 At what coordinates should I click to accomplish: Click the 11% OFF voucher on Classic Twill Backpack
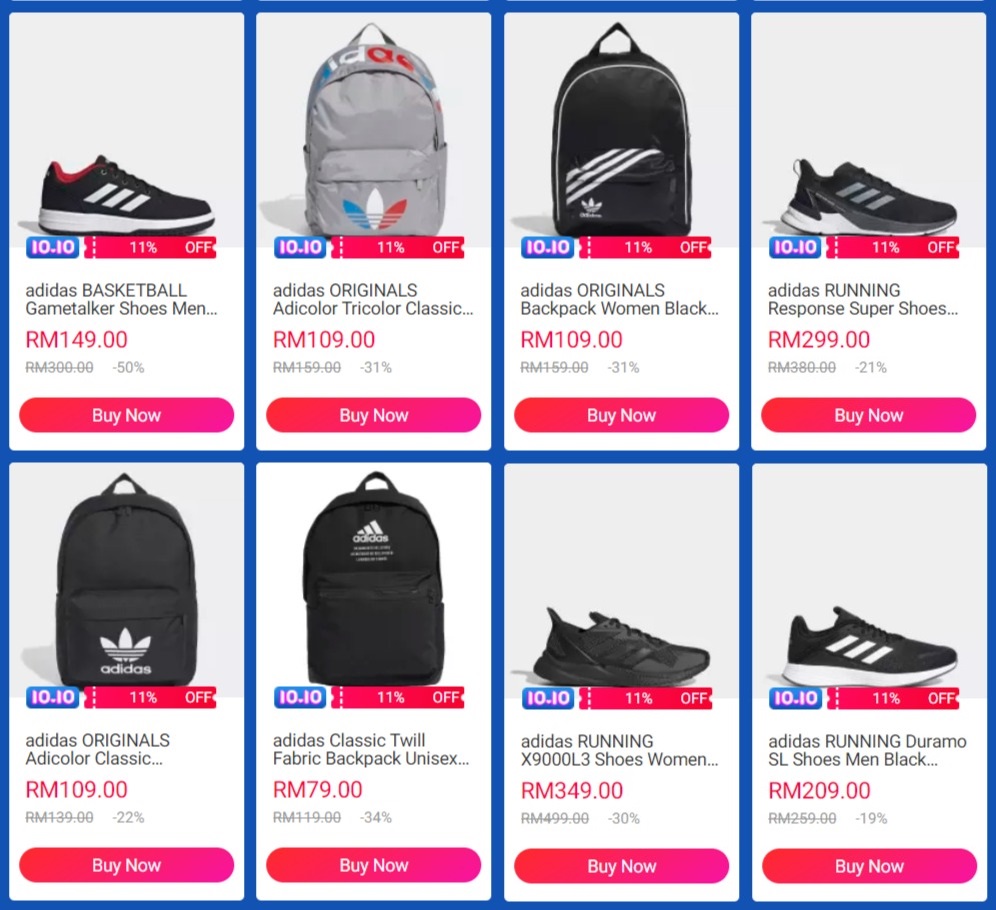pyautogui.click(x=398, y=697)
